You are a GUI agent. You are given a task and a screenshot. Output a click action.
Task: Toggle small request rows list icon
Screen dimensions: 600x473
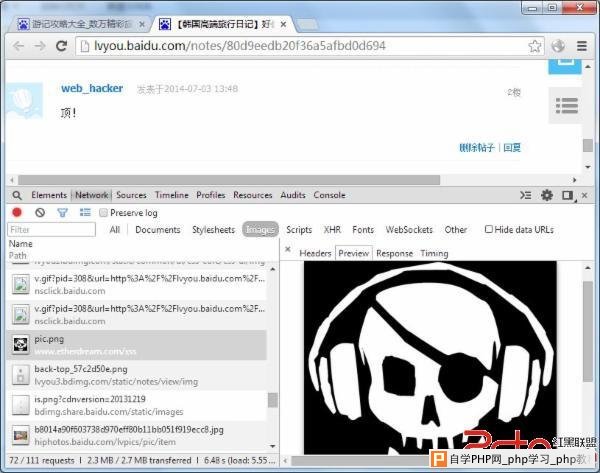tap(85, 212)
